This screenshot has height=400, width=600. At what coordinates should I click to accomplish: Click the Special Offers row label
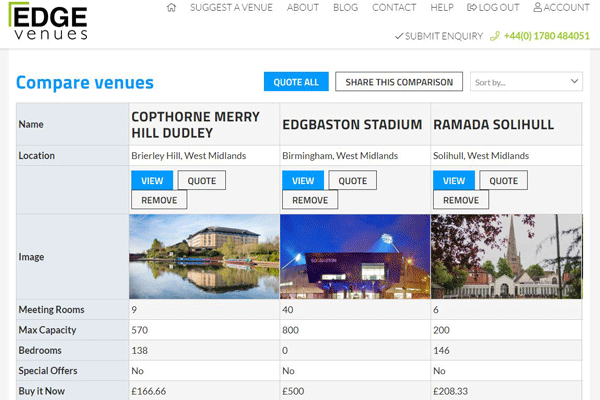(x=48, y=371)
